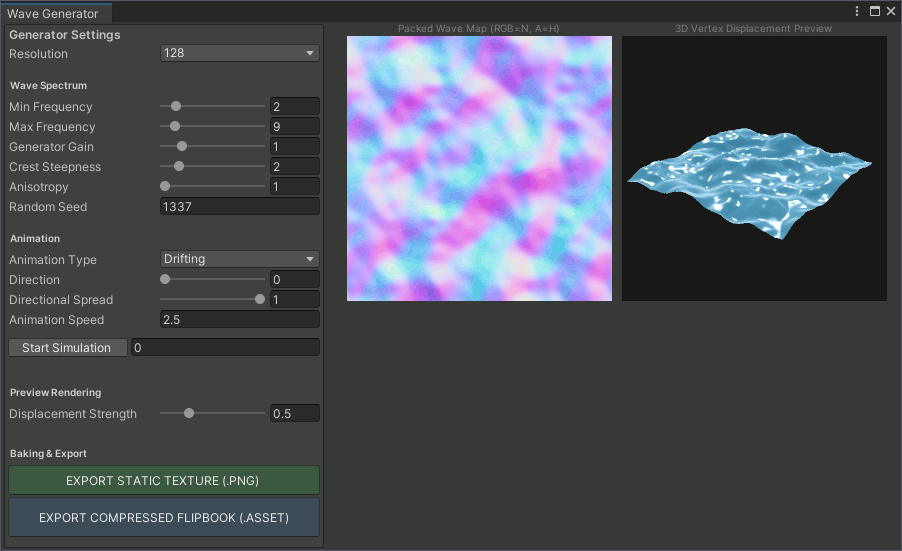
Task: Click the Animation Speed label
Action: [56, 320]
